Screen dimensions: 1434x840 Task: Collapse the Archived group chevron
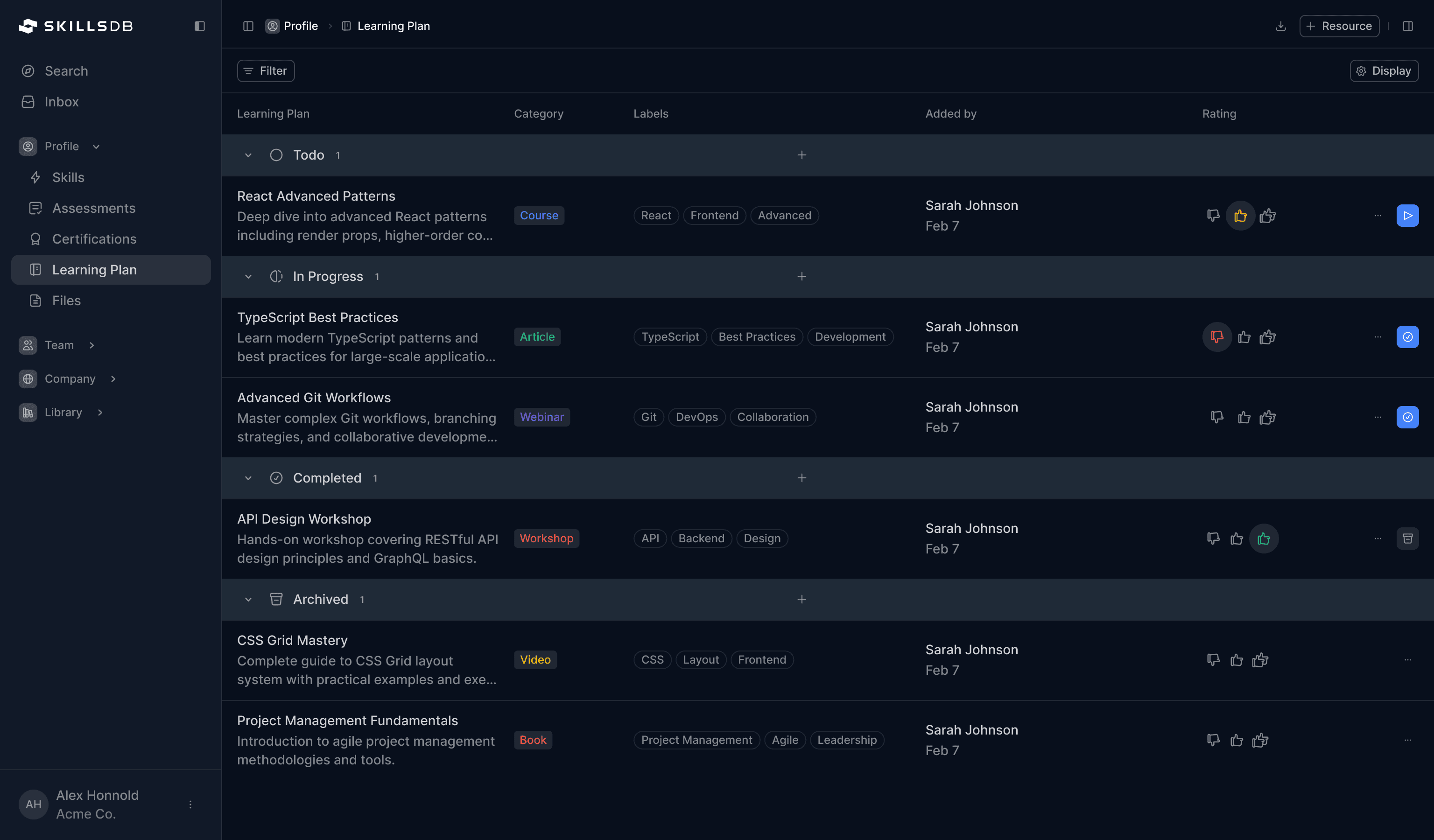(248, 599)
